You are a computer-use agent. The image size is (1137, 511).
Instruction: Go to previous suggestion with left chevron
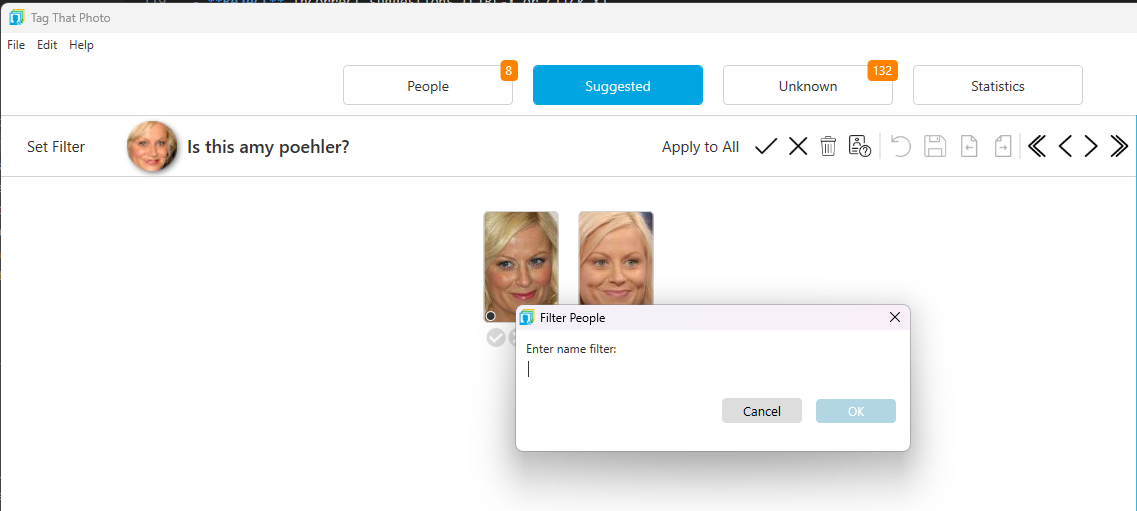click(1064, 146)
